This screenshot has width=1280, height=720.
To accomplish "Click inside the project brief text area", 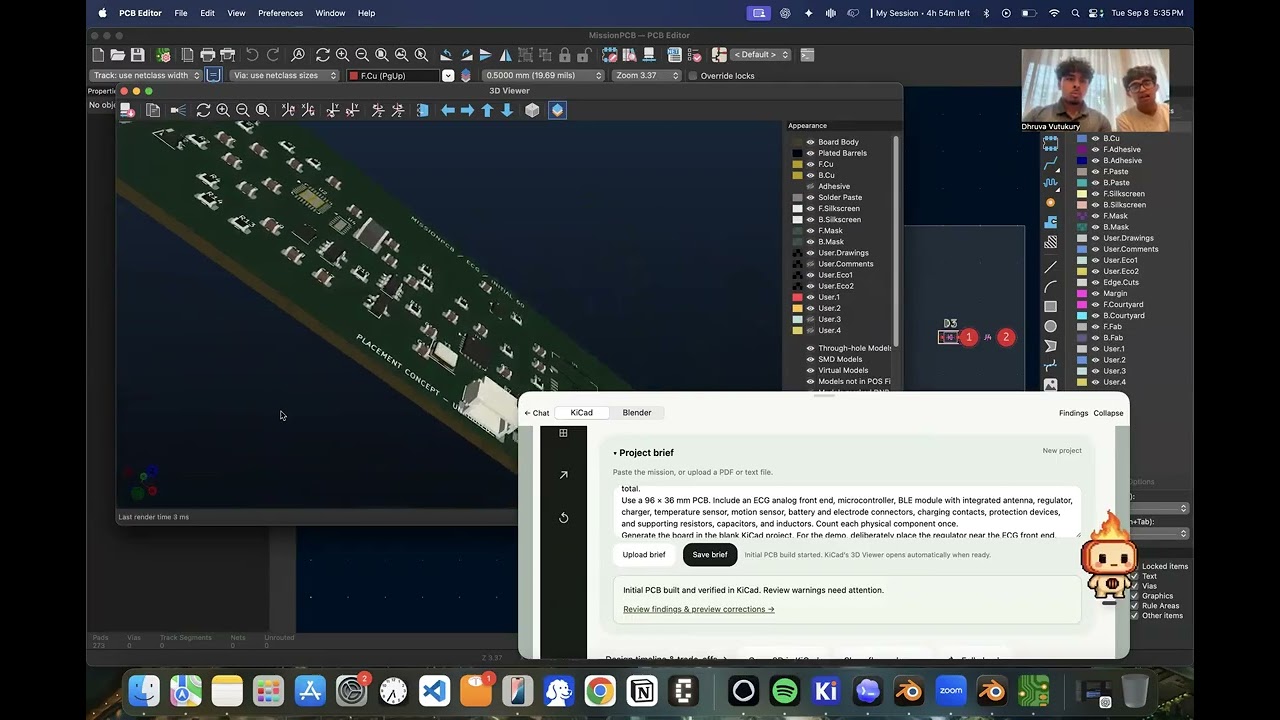I will point(846,512).
